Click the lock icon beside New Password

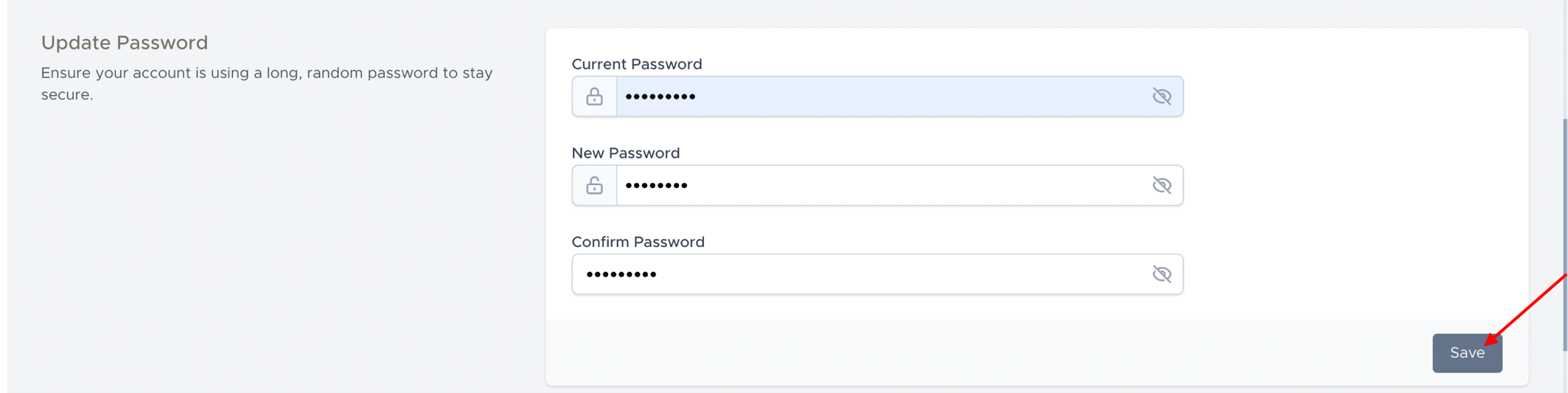click(x=594, y=185)
